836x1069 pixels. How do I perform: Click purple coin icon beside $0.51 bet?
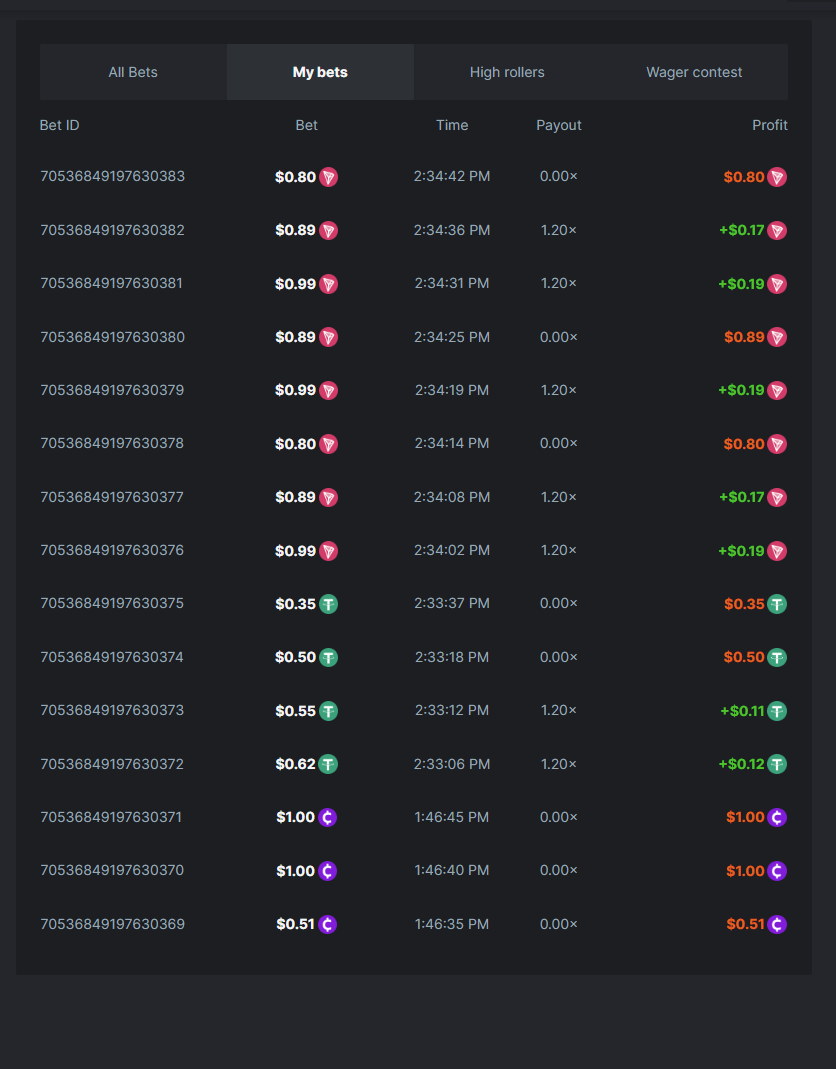[x=327, y=924]
